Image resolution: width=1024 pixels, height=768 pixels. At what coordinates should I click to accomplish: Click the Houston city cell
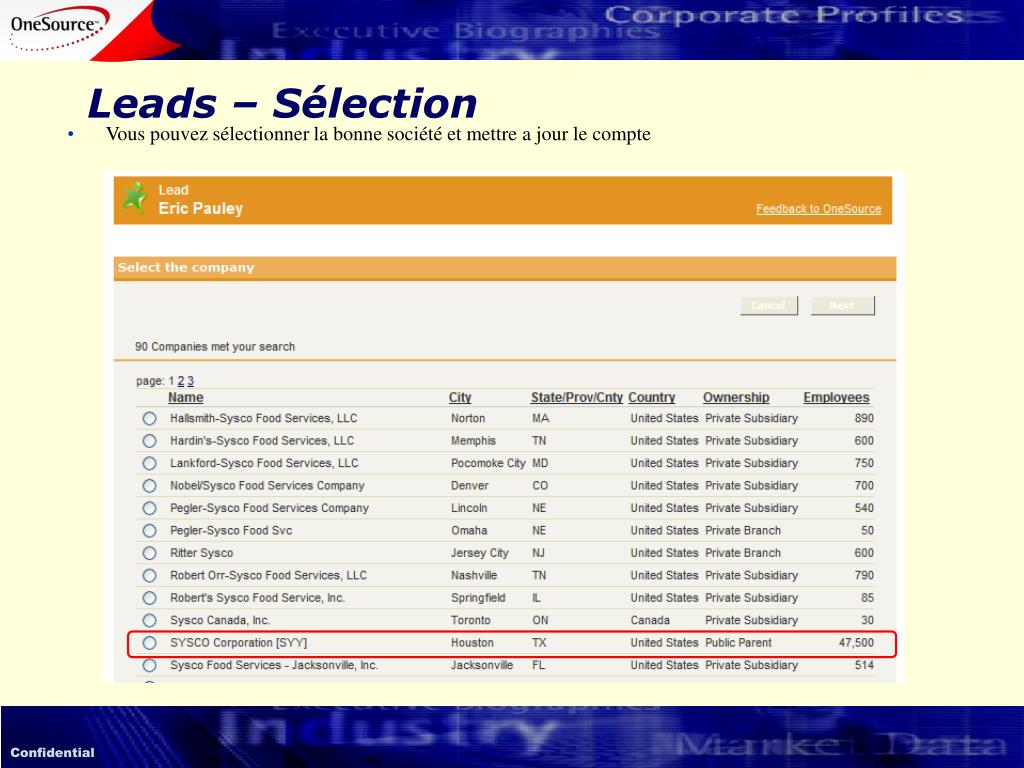point(472,643)
